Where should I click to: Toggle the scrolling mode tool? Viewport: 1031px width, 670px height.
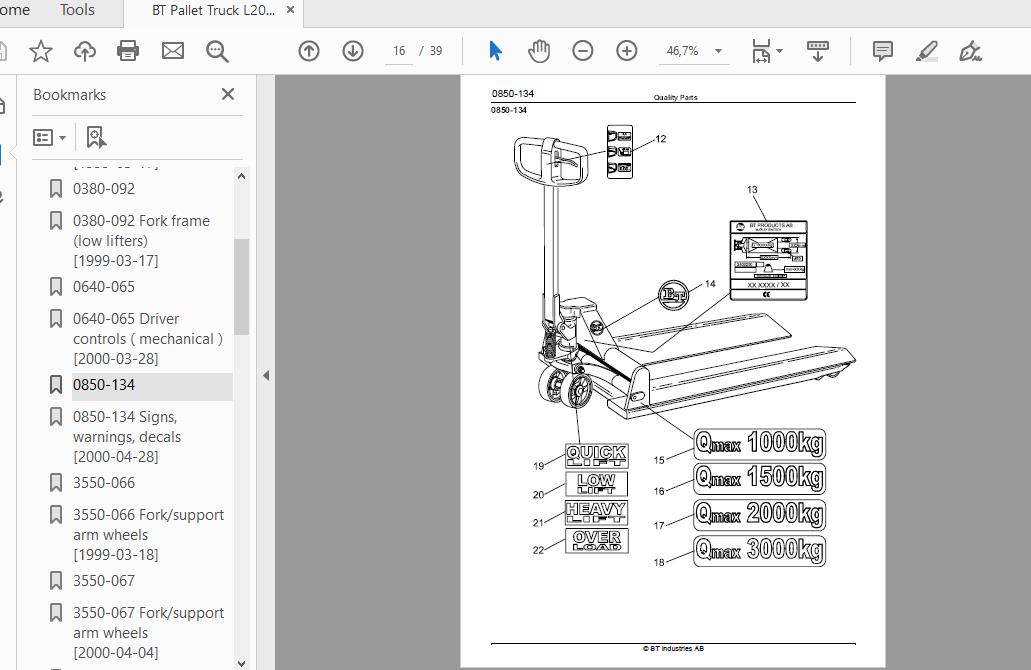coord(818,51)
